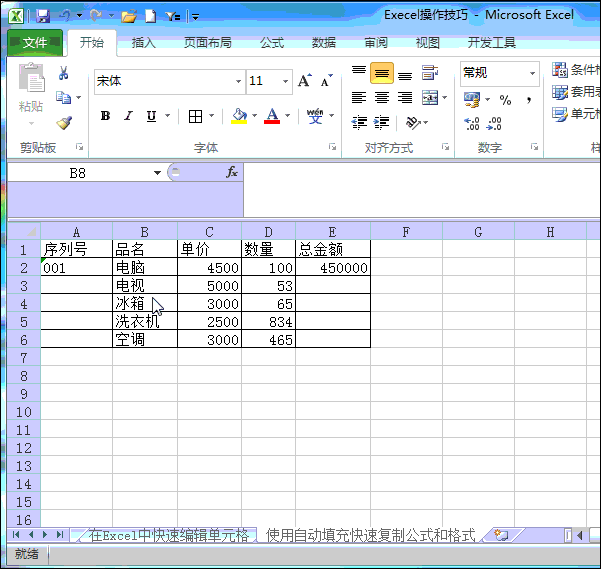Open font group dialog launcher

coord(332,147)
